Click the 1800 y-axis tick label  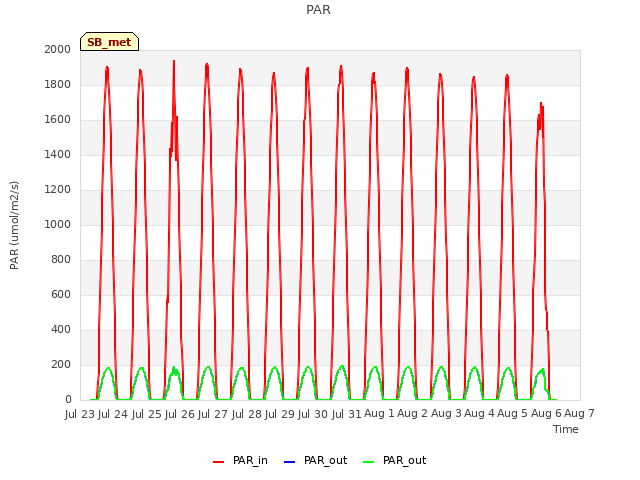click(x=58, y=84)
